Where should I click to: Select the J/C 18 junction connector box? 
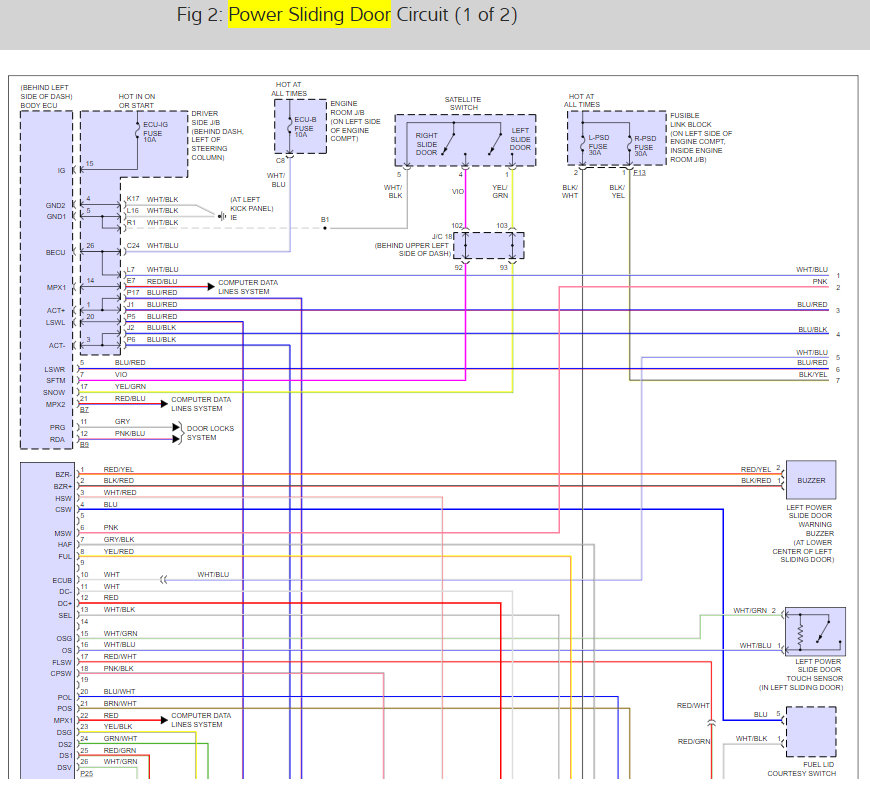coord(489,245)
